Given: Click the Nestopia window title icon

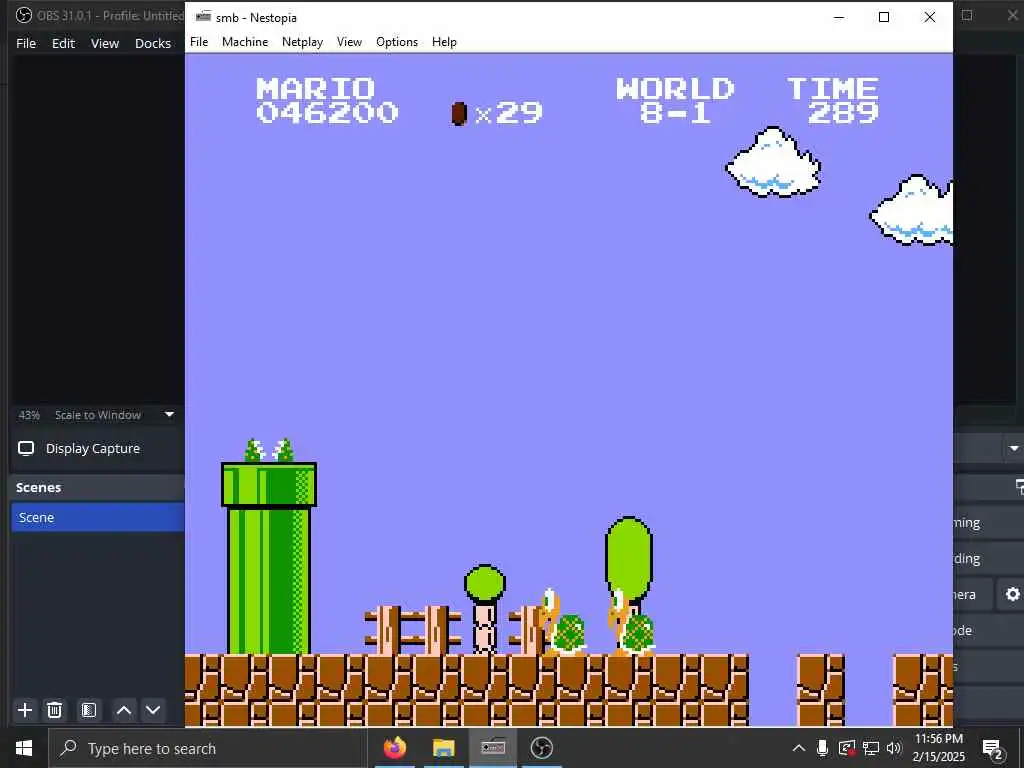Looking at the screenshot, I should click(203, 17).
